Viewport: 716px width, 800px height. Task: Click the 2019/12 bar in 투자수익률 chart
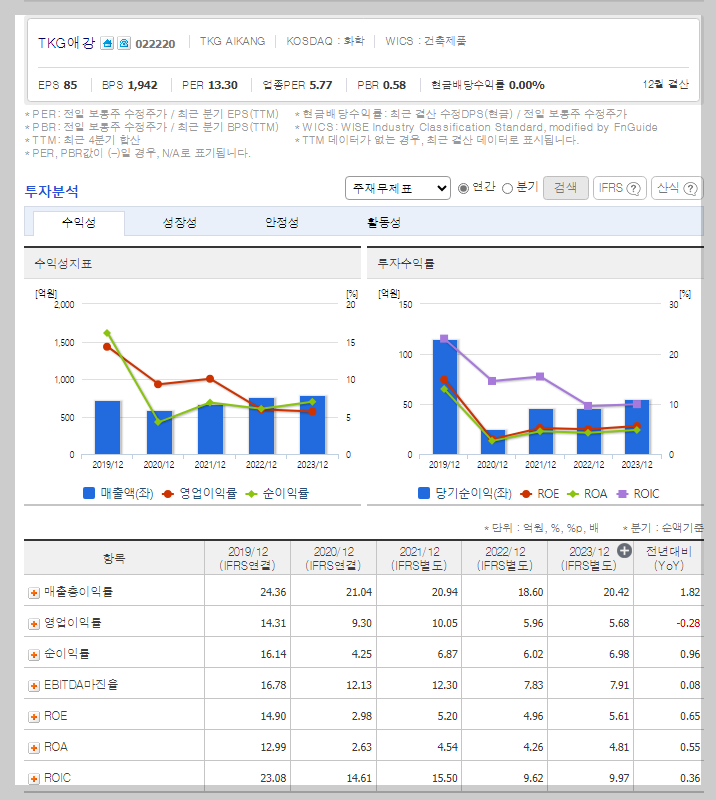[445, 397]
